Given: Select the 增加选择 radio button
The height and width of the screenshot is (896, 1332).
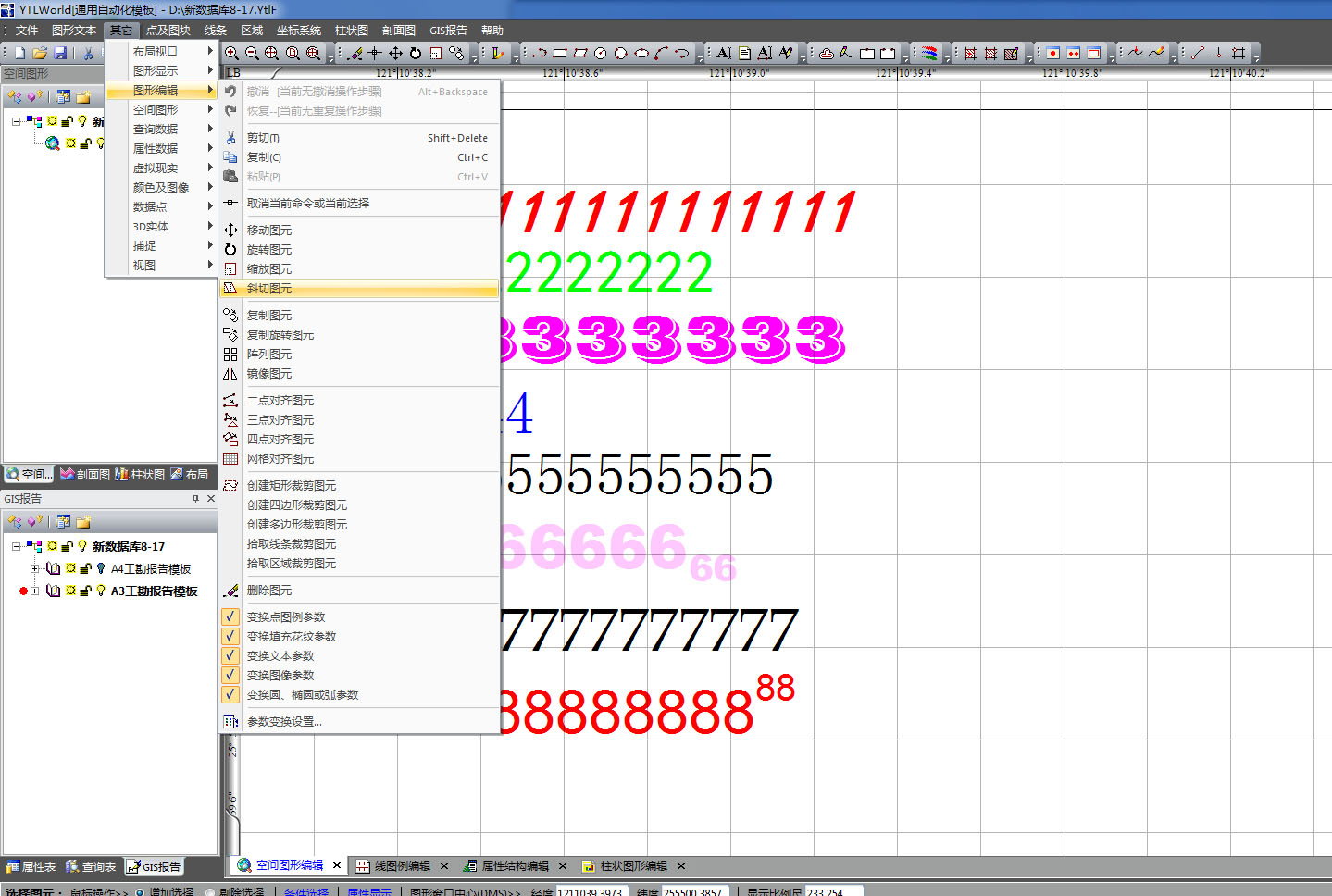Looking at the screenshot, I should click(x=140, y=892).
